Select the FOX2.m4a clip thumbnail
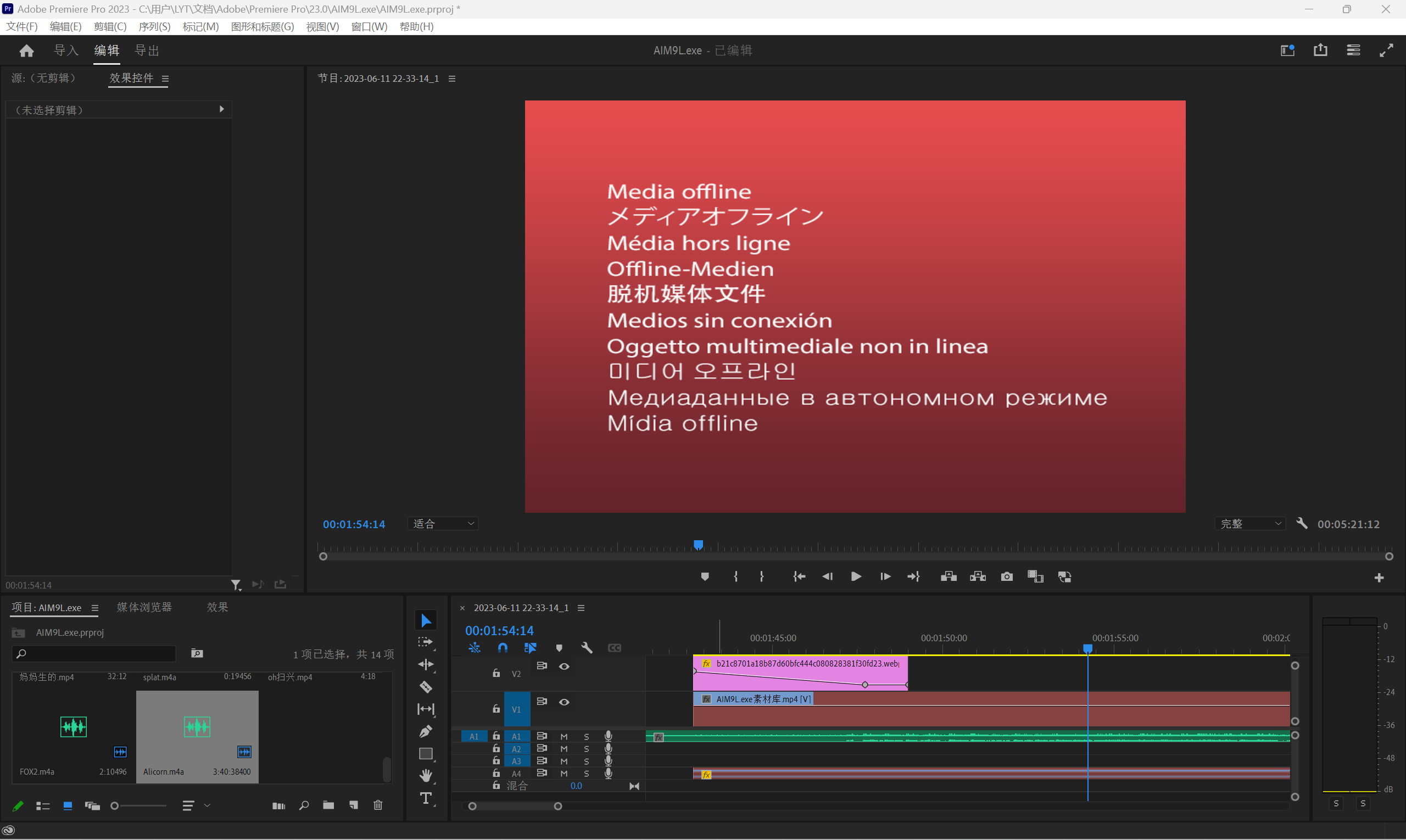 click(x=74, y=727)
